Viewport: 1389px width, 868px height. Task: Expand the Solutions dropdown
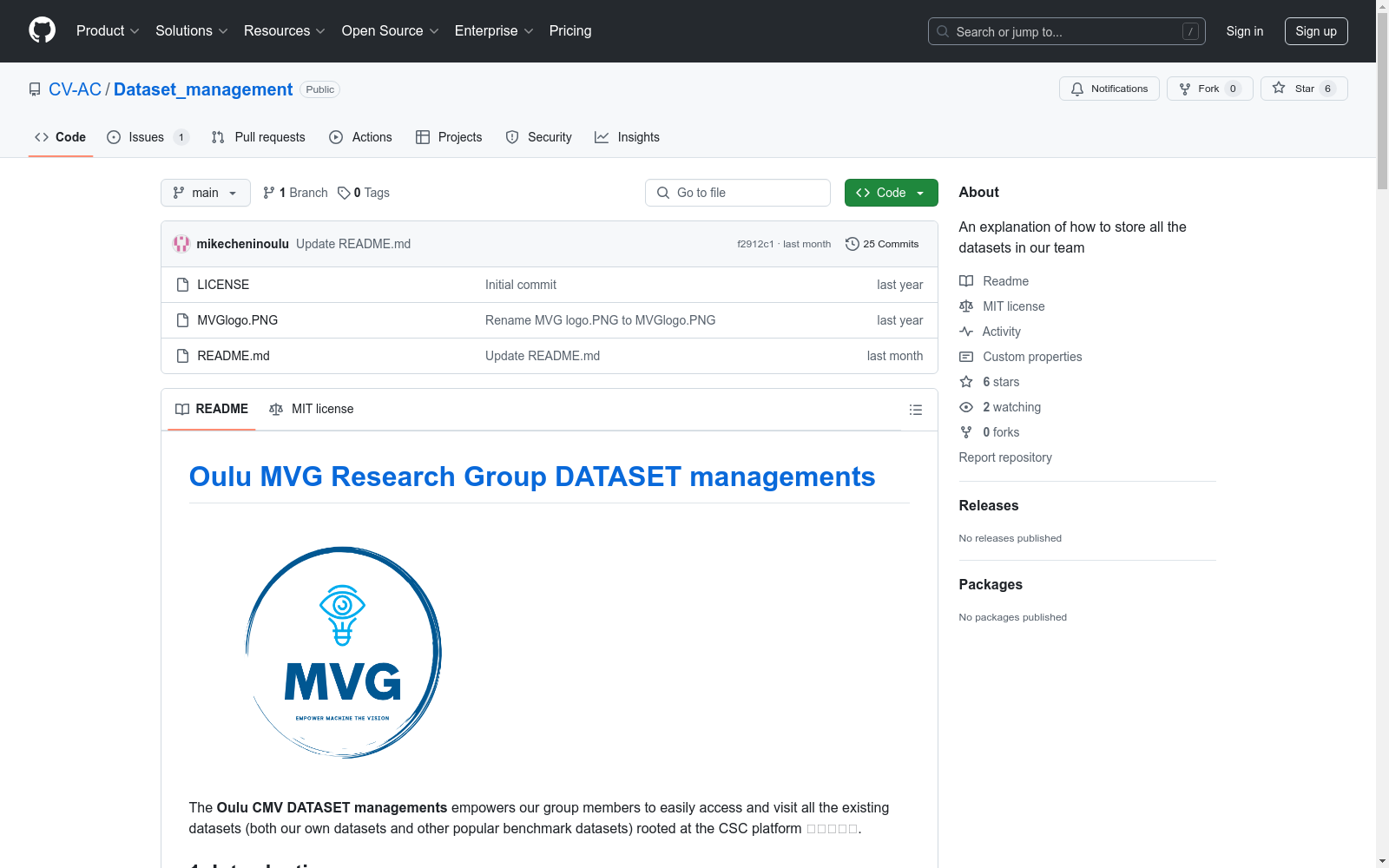click(192, 31)
